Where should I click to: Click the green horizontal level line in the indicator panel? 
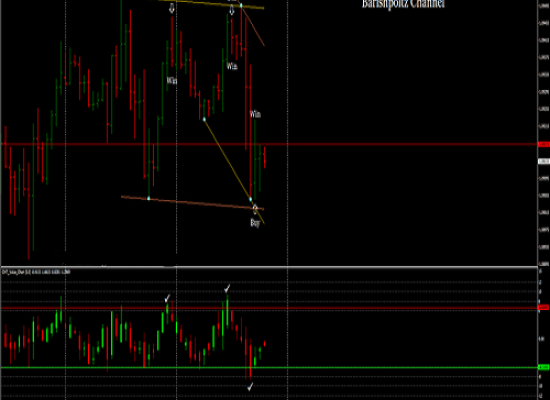pyautogui.click(x=269, y=367)
